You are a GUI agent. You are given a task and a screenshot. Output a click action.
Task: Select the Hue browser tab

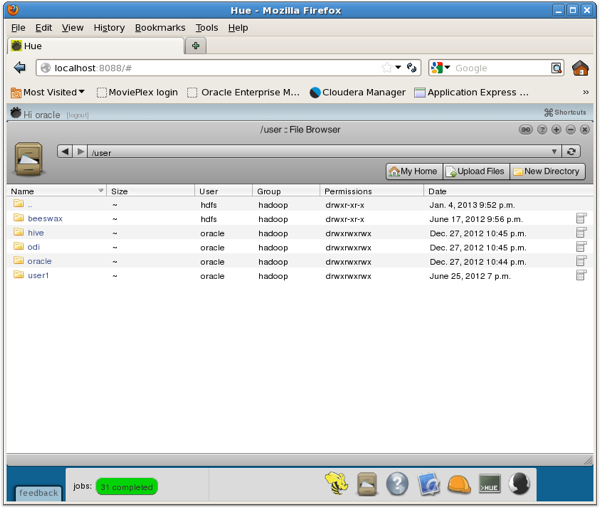point(96,46)
